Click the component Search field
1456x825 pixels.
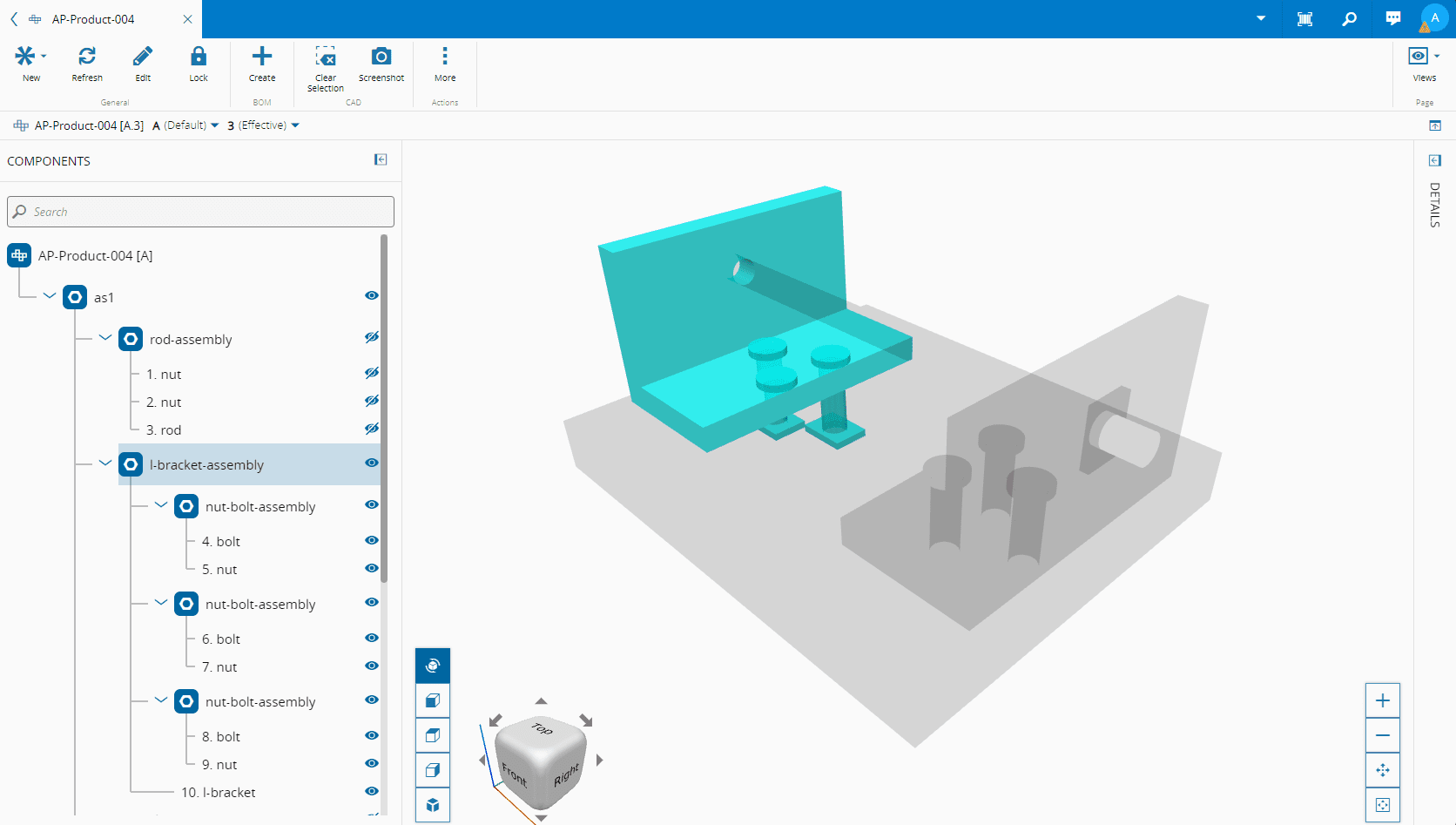click(200, 212)
